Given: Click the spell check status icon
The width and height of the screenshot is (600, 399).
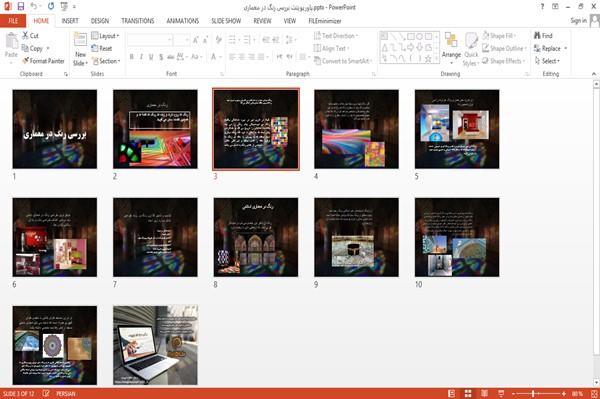Looking at the screenshot, I should pyautogui.click(x=46, y=393).
